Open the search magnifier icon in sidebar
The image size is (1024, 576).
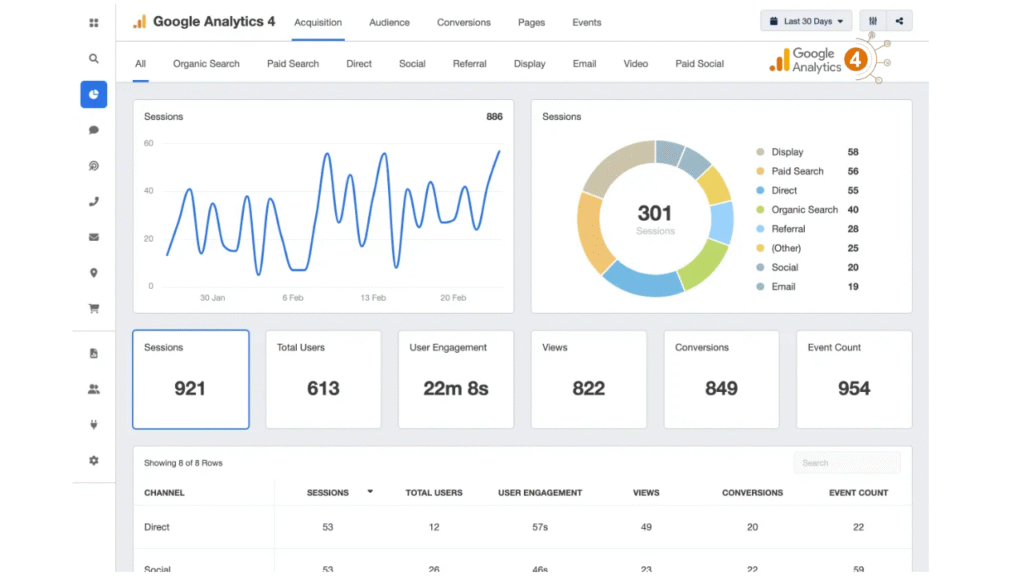click(94, 59)
